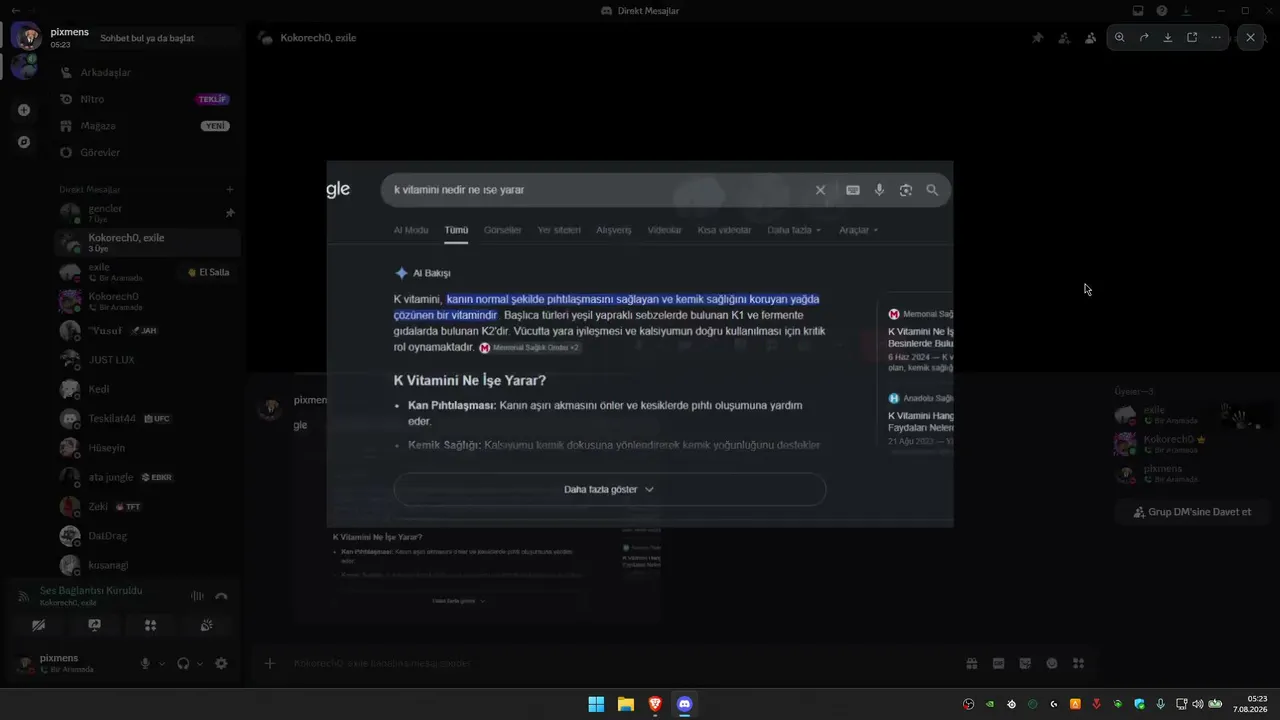Open the compass Discover servers icon
Image resolution: width=1280 pixels, height=720 pixels.
coord(24,142)
